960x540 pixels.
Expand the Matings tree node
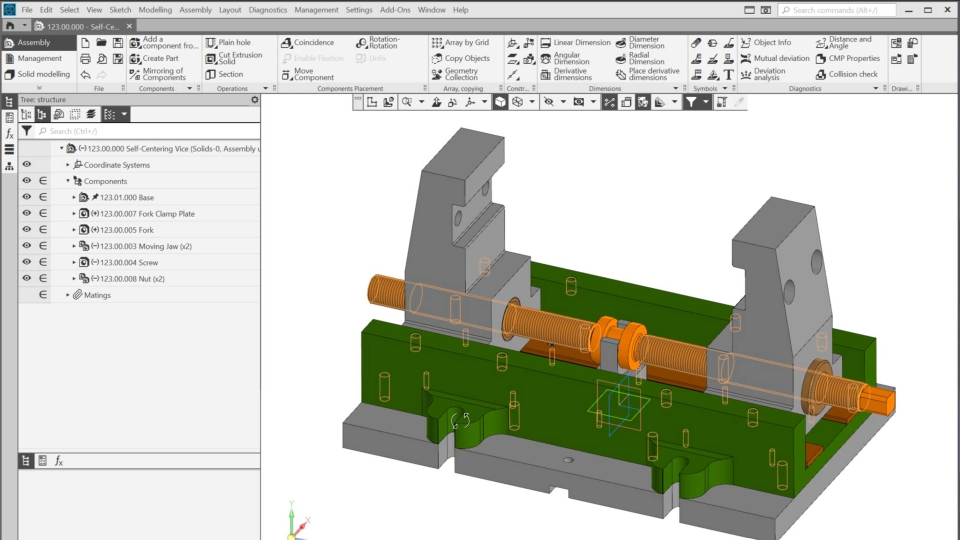coord(68,295)
